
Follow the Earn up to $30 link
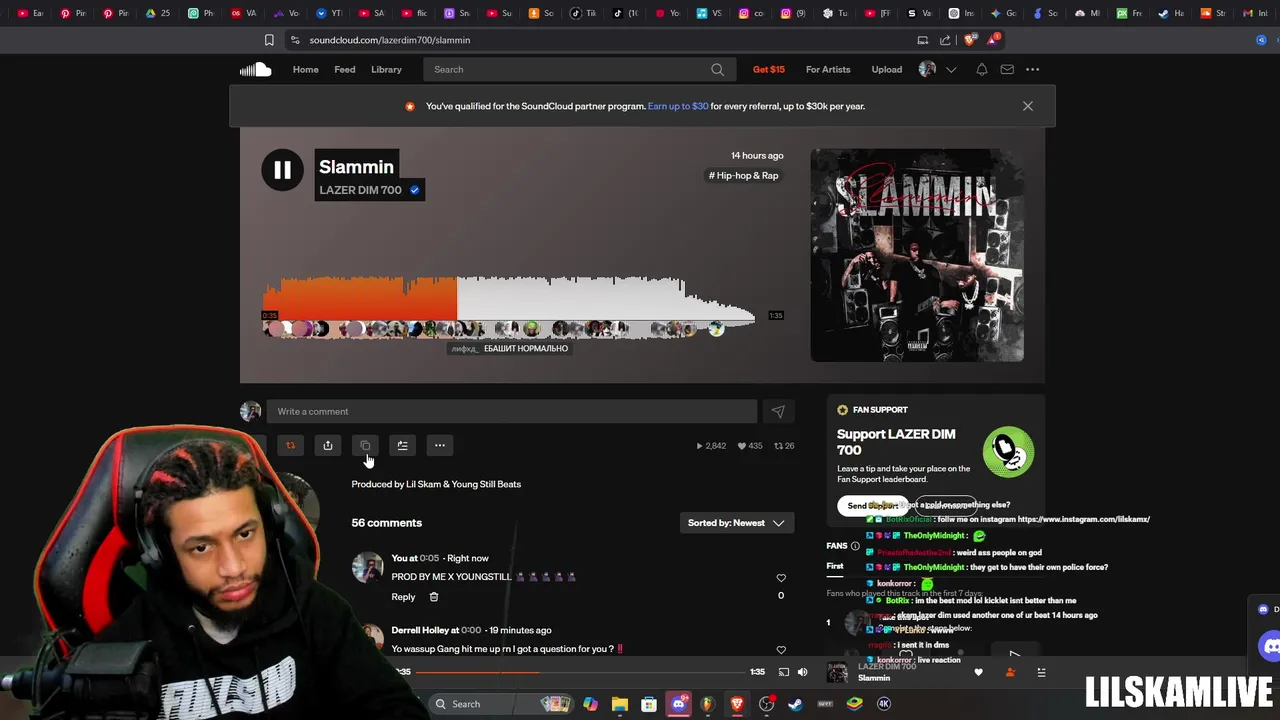pos(678,106)
